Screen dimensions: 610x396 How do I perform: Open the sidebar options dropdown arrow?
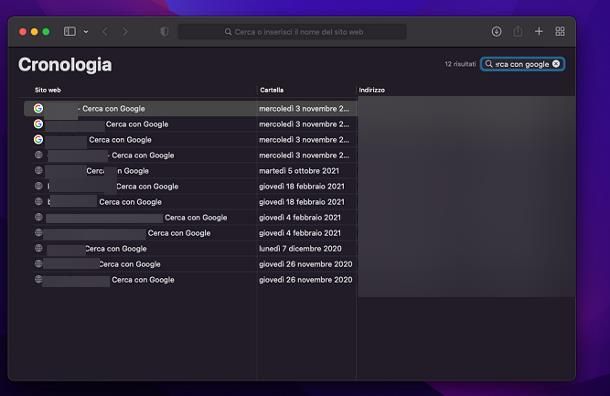pos(86,32)
